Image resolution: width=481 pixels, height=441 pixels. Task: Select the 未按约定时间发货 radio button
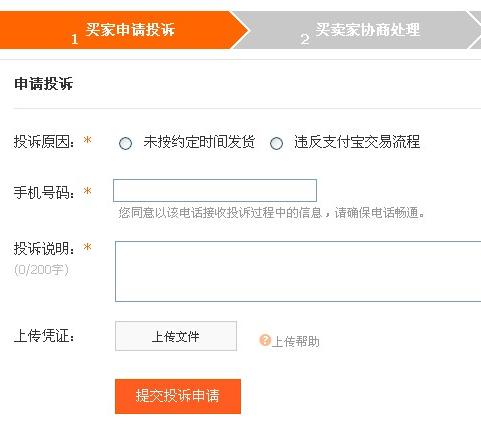pyautogui.click(x=125, y=143)
